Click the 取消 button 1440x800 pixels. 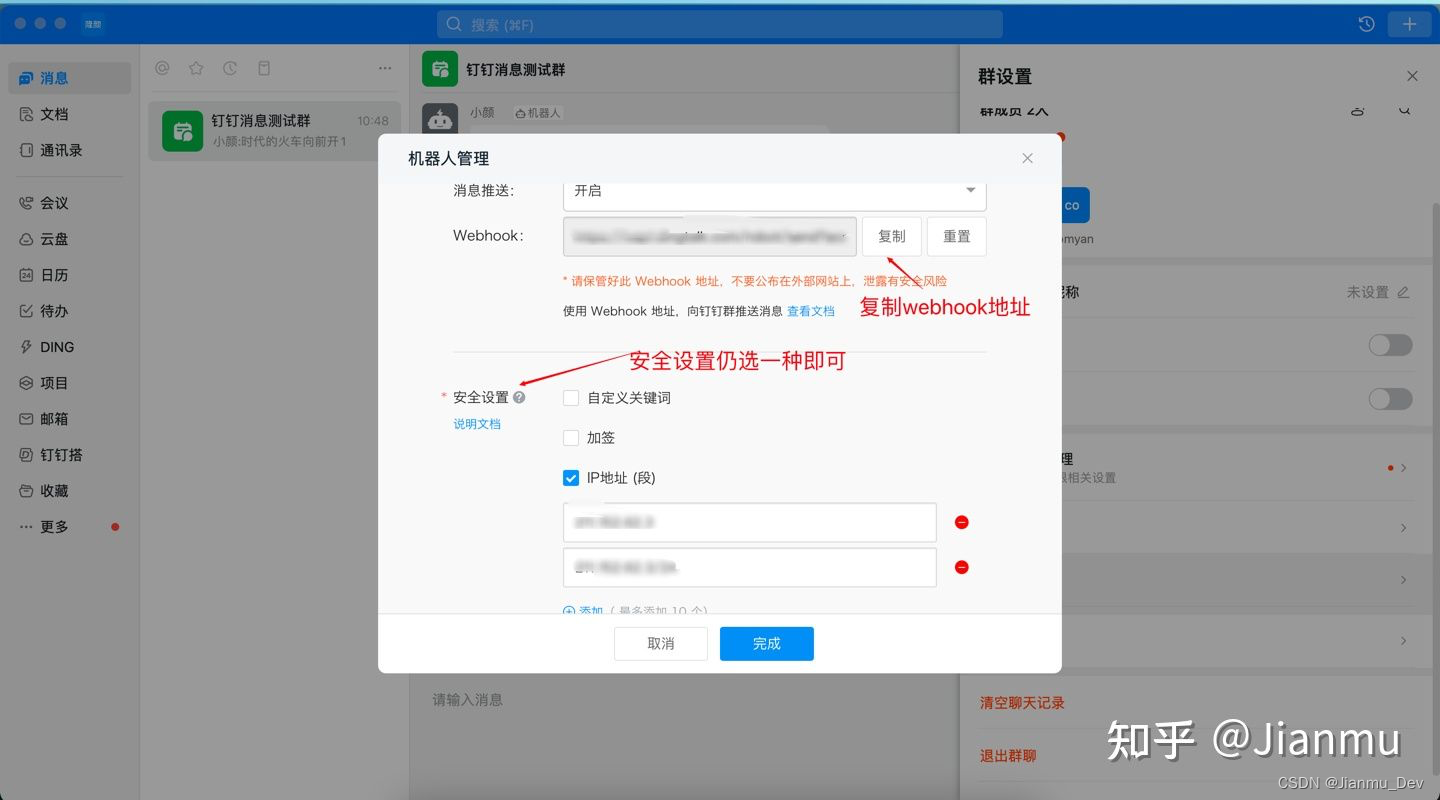pos(661,644)
